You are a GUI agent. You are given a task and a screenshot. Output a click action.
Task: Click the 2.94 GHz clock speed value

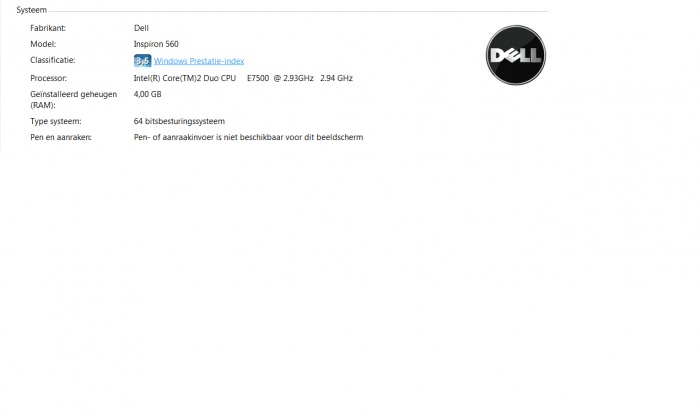coord(336,78)
